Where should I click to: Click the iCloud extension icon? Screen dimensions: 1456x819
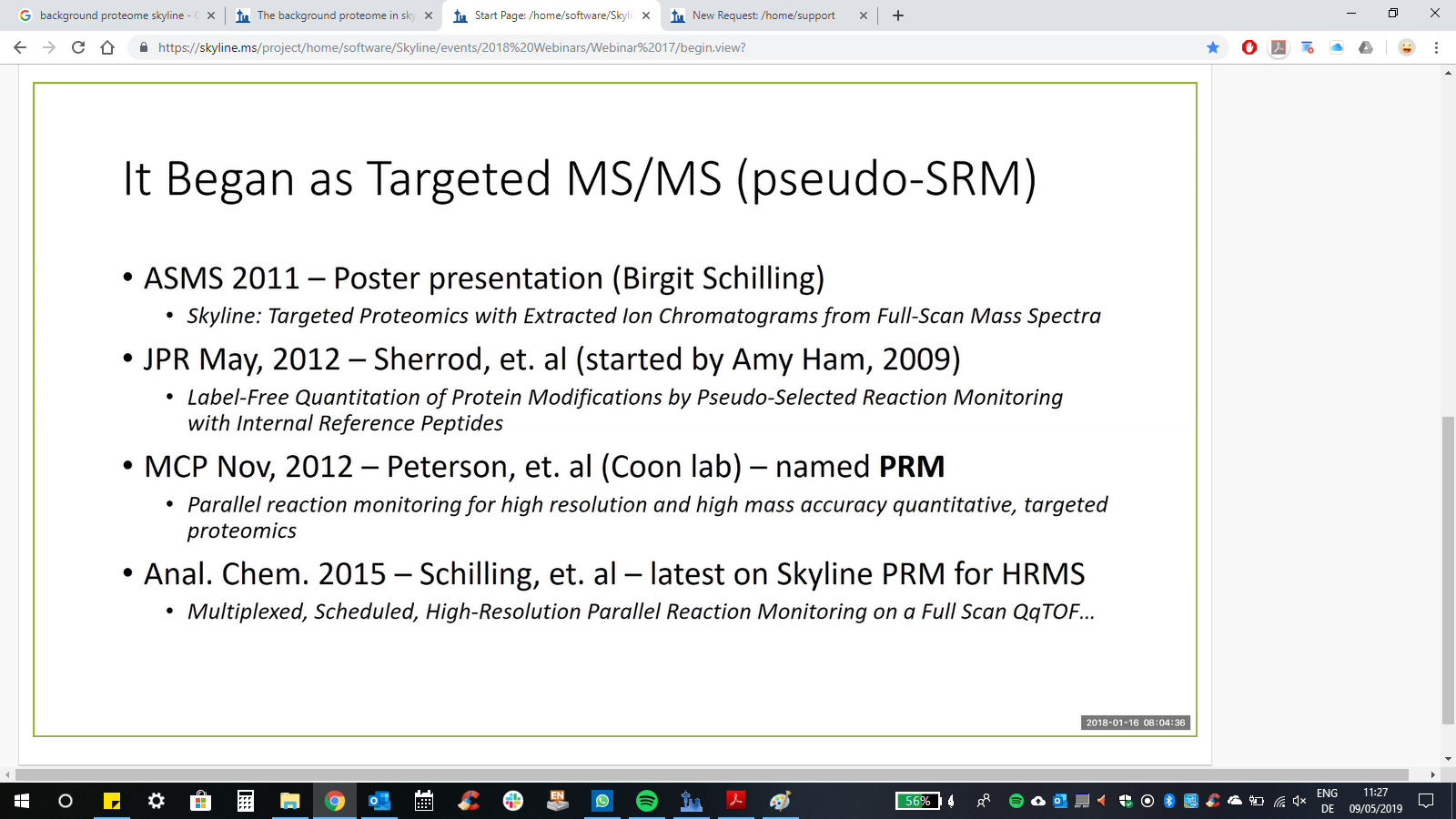(x=1337, y=47)
